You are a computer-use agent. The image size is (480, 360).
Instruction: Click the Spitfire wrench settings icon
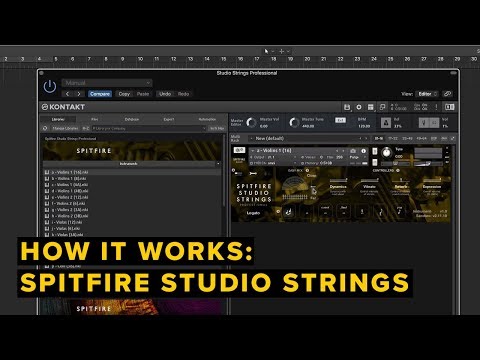click(x=253, y=173)
